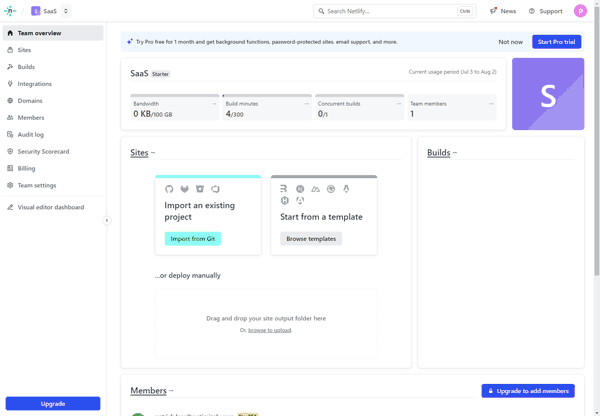The image size is (600, 416).
Task: Click the Astro rocket template icon
Action: [346, 189]
